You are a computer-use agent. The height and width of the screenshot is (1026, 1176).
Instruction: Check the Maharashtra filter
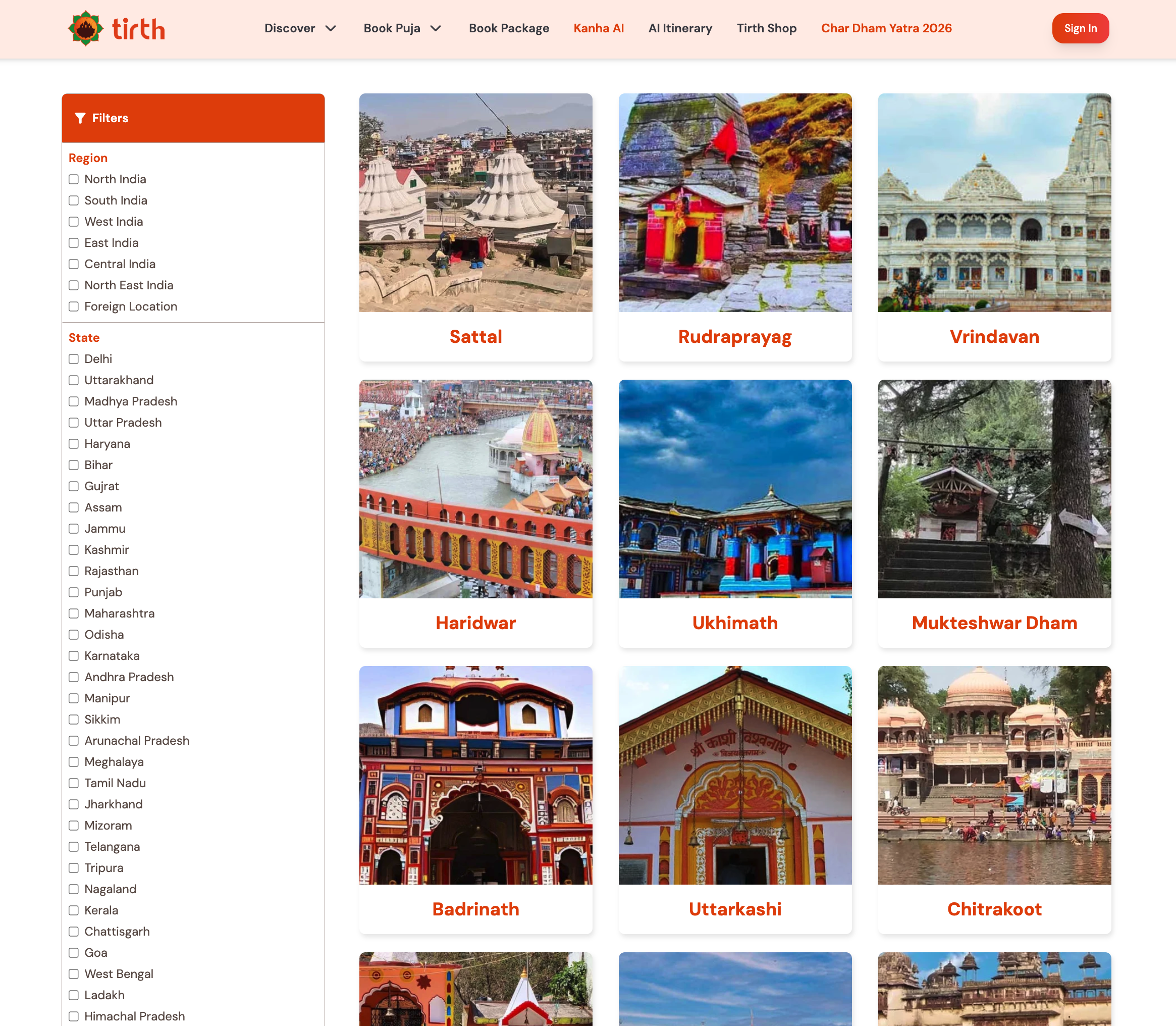[x=74, y=613]
